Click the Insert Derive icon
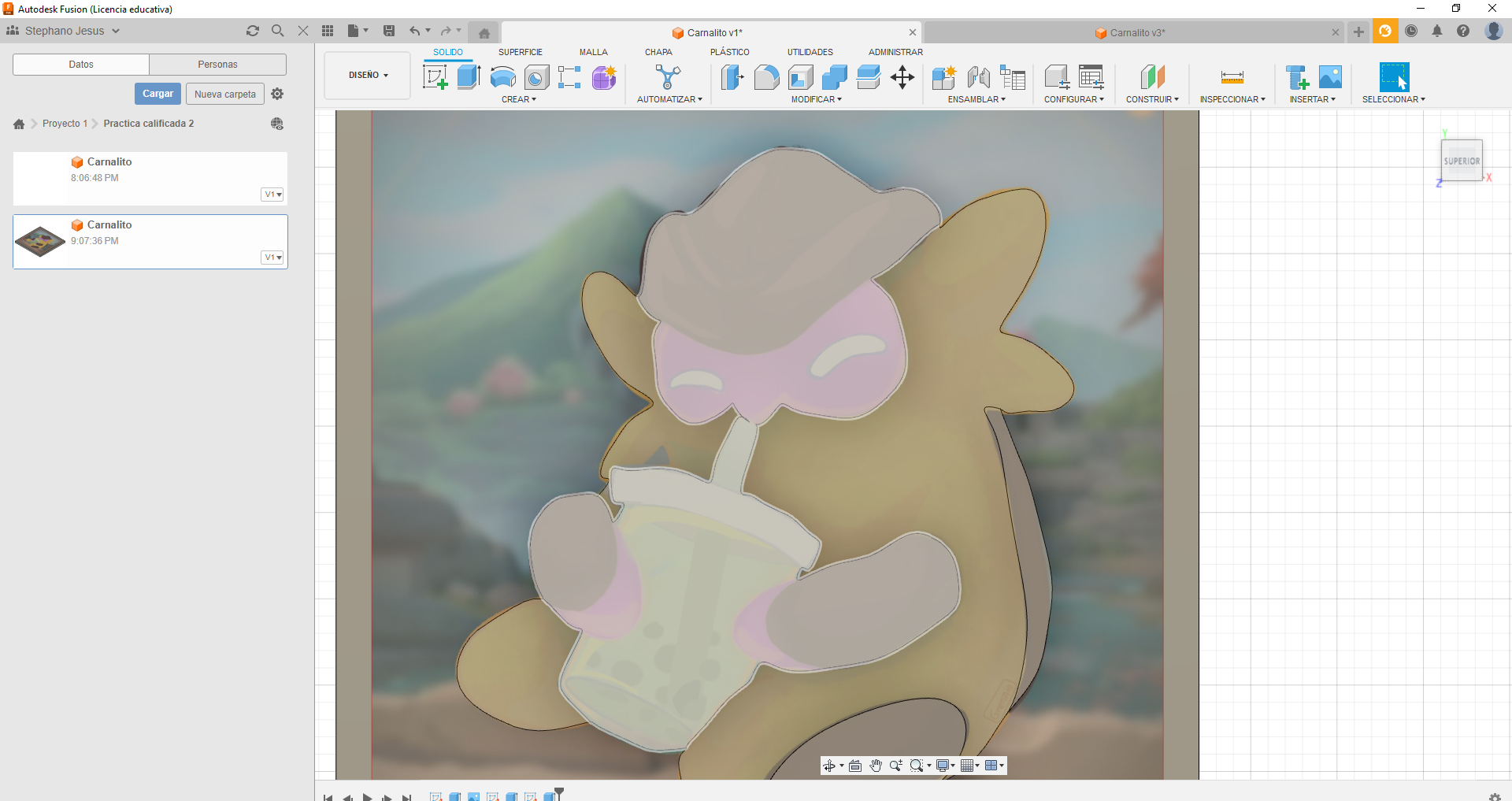Screen dimensions: 1512x801 coord(1296,77)
